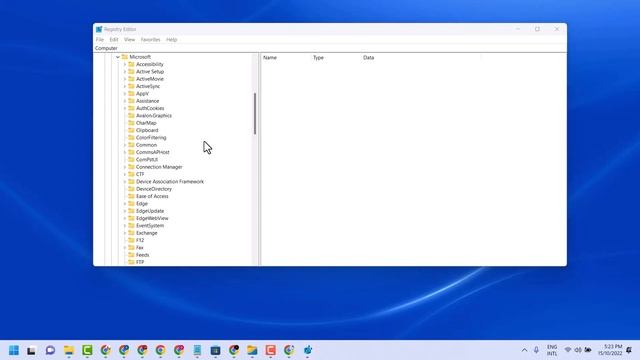
Task: Click the CommsAPHost folder icon
Action: pyautogui.click(x=131, y=152)
